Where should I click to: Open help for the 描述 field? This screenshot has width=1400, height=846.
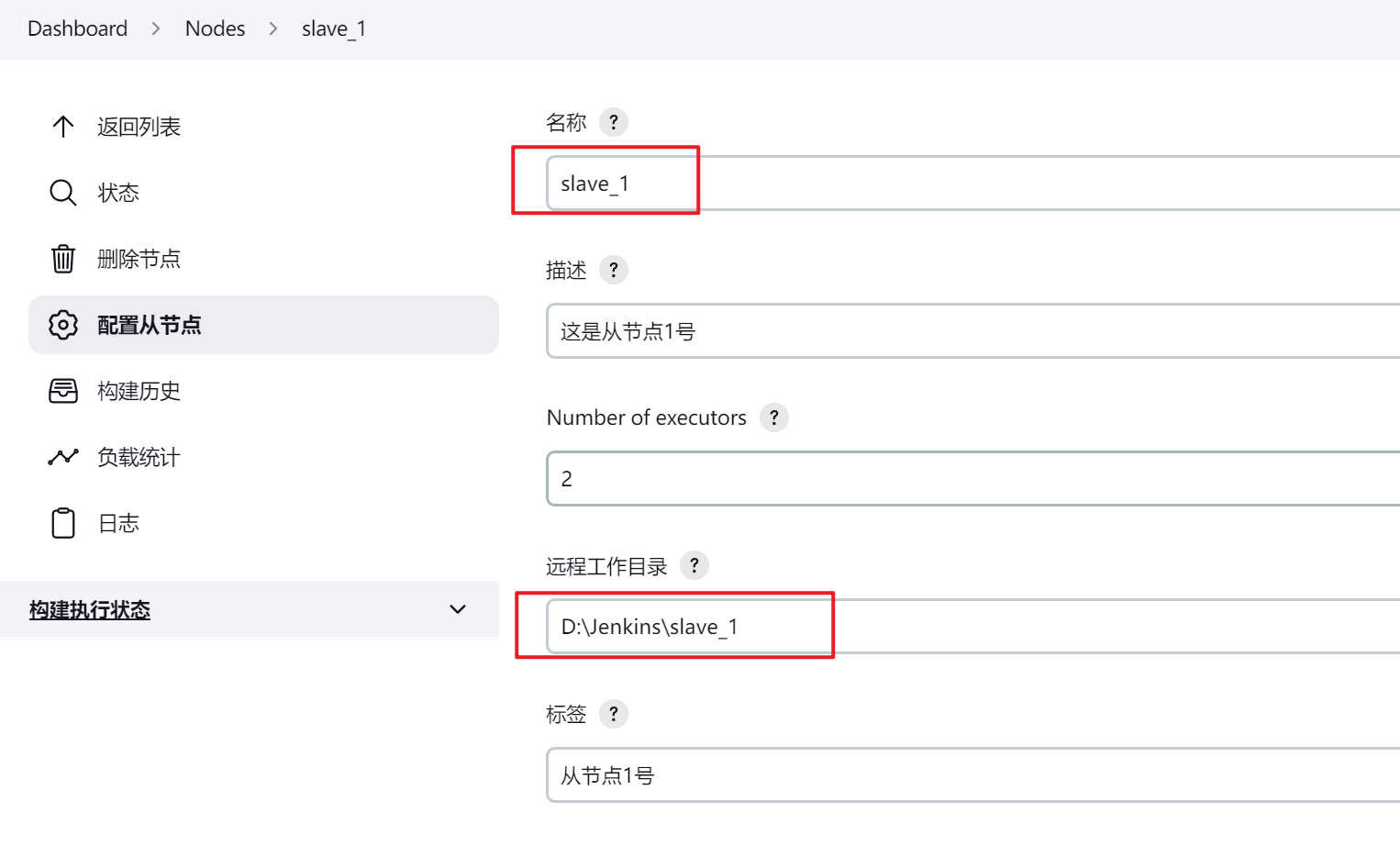click(x=614, y=270)
